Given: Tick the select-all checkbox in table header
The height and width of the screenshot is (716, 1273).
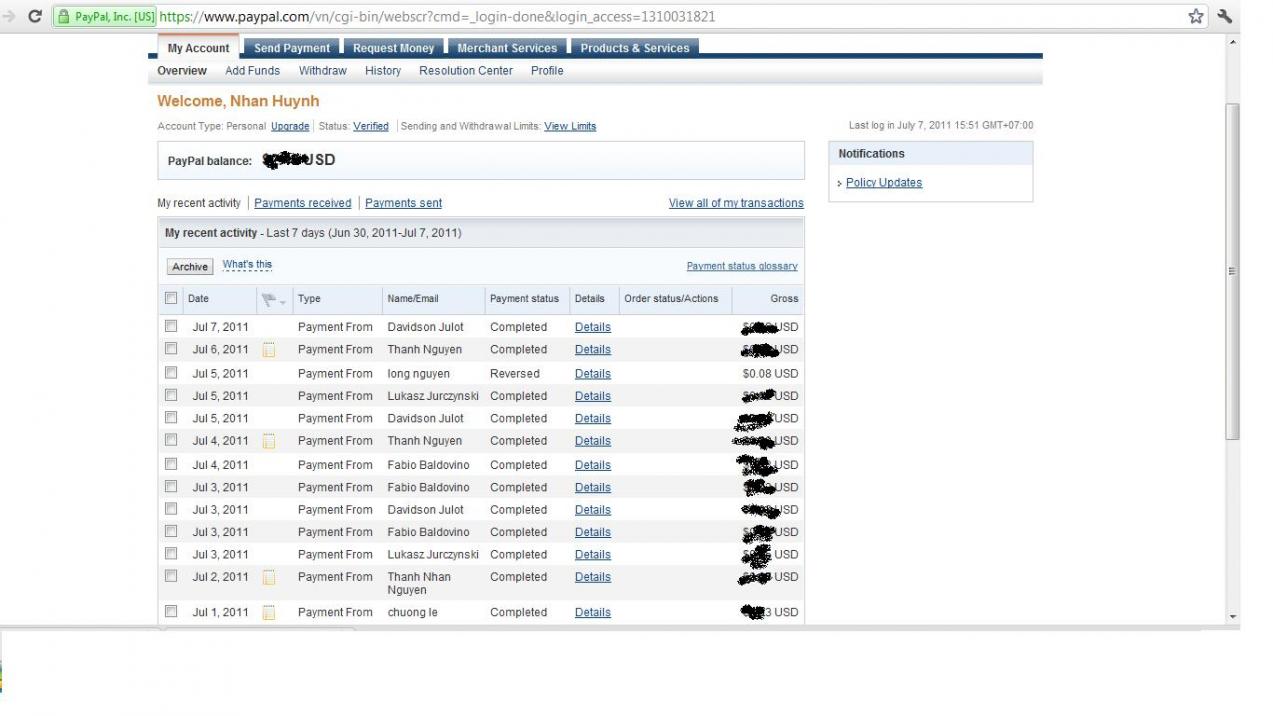Looking at the screenshot, I should click(x=171, y=298).
